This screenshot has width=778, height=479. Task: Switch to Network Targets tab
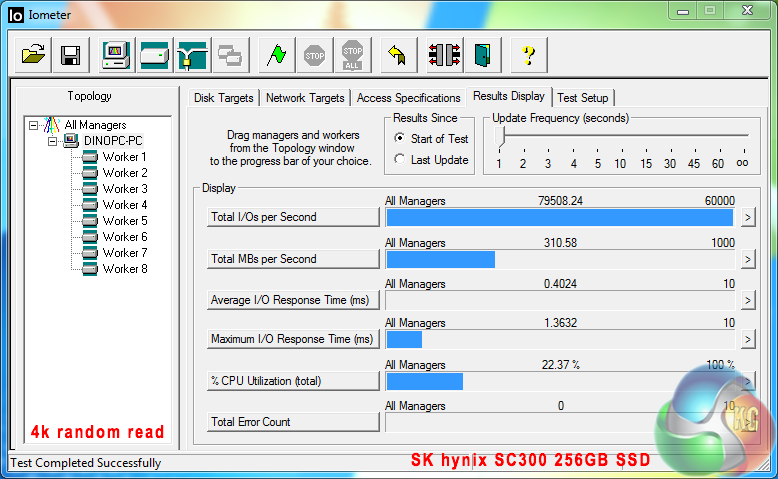click(305, 98)
